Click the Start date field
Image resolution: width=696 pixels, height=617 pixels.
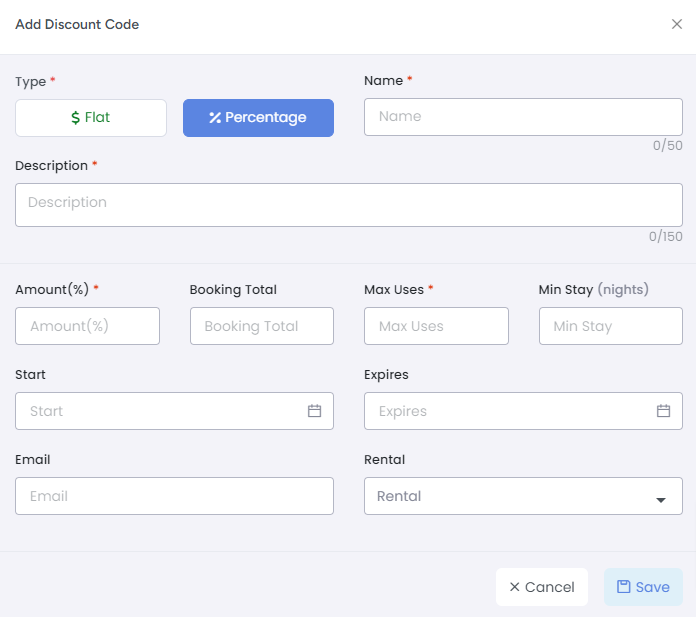point(174,411)
